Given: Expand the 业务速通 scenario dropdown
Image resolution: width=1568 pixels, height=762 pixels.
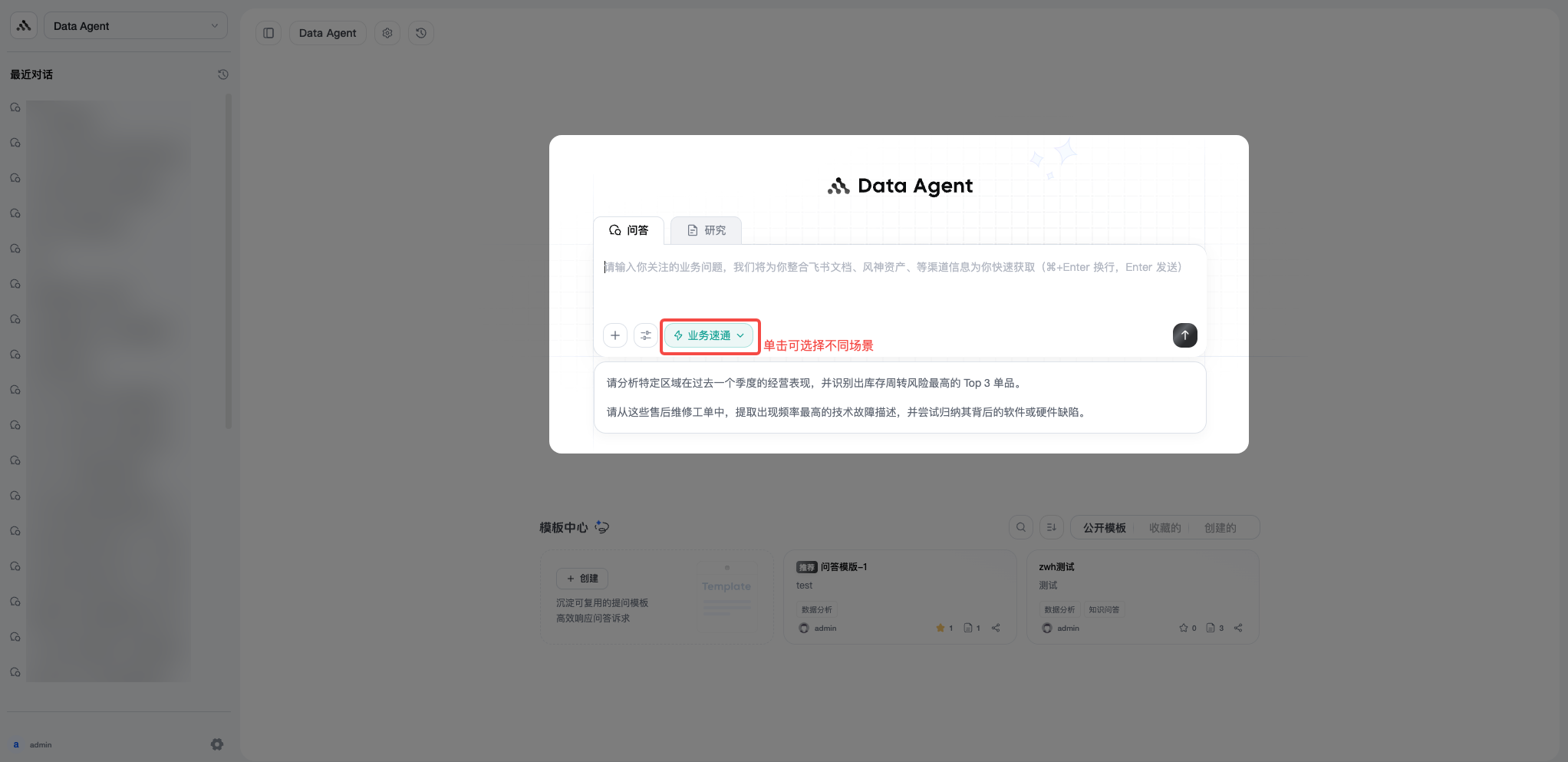Looking at the screenshot, I should 709,335.
